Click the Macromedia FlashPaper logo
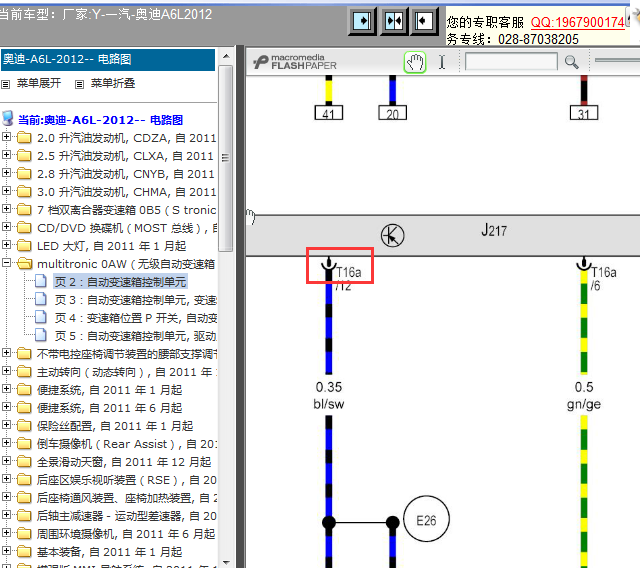The height and width of the screenshot is (568, 640). 295,62
